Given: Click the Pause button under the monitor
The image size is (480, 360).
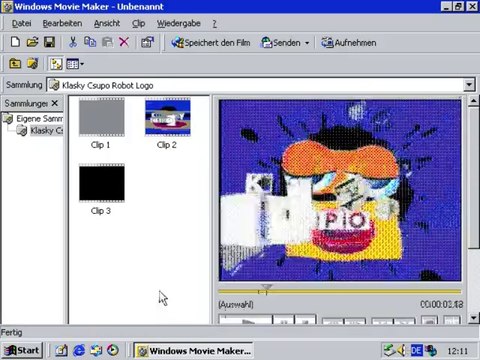Looking at the screenshot, I should pyautogui.click(x=284, y=320).
